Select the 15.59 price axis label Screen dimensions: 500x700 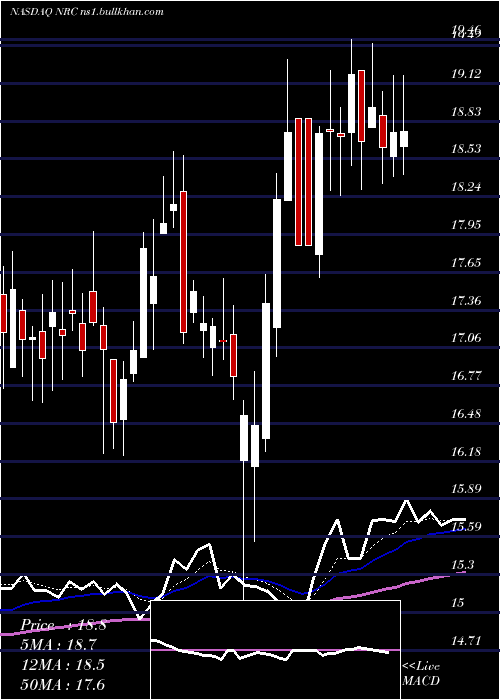pos(466,527)
